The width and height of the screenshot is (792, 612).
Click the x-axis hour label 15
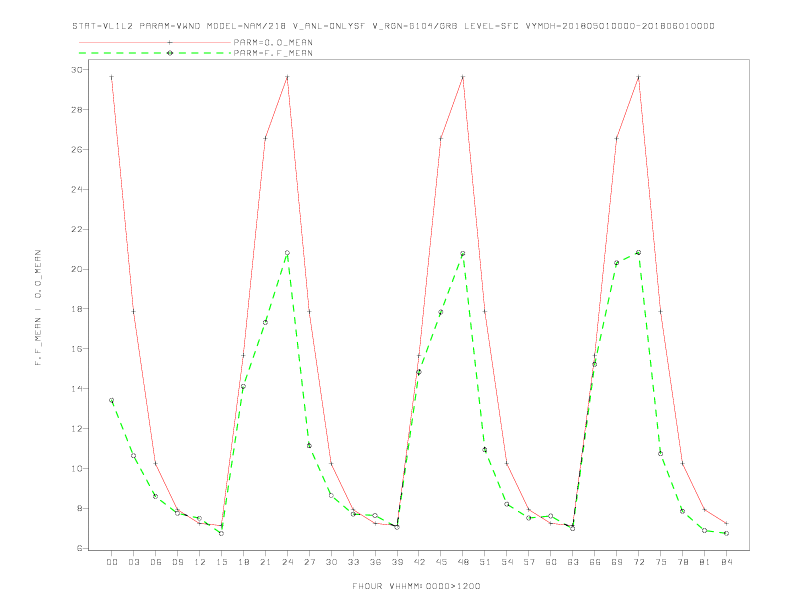[221, 562]
